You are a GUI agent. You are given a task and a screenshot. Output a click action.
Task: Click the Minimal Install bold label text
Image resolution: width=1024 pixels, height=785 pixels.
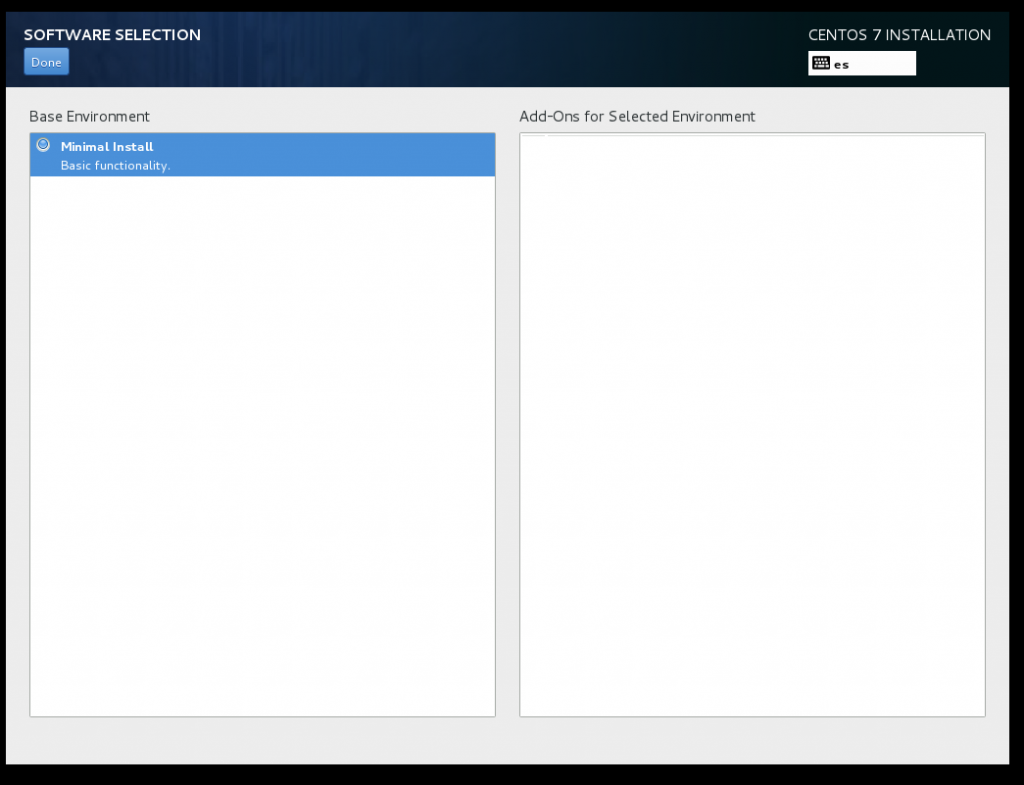click(107, 146)
